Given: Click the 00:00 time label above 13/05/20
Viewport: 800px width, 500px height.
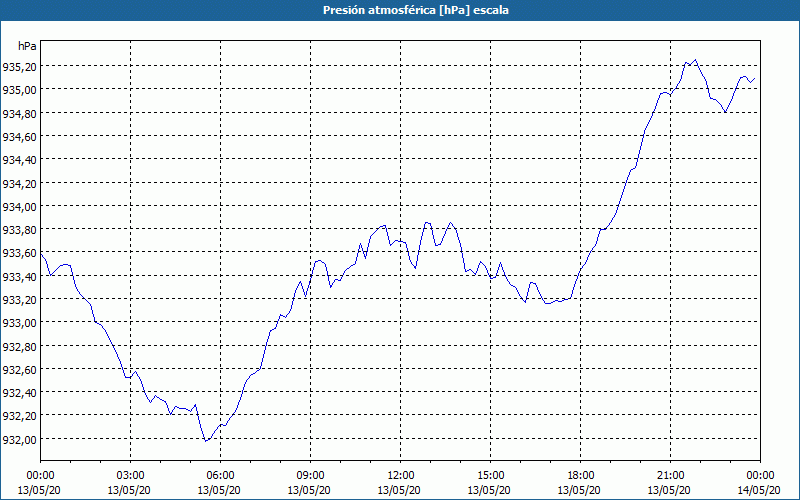Looking at the screenshot, I should tap(40, 476).
